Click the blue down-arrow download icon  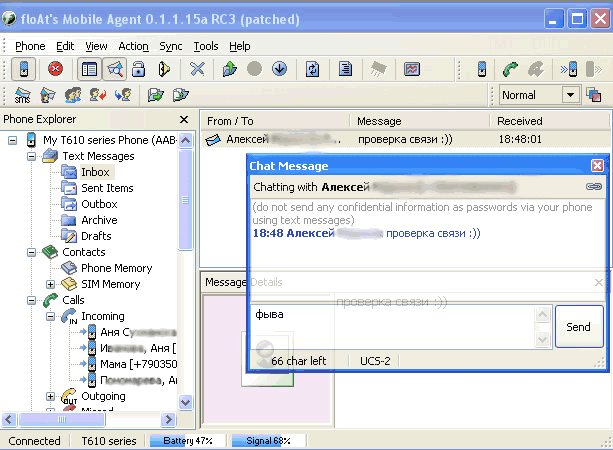[x=279, y=69]
